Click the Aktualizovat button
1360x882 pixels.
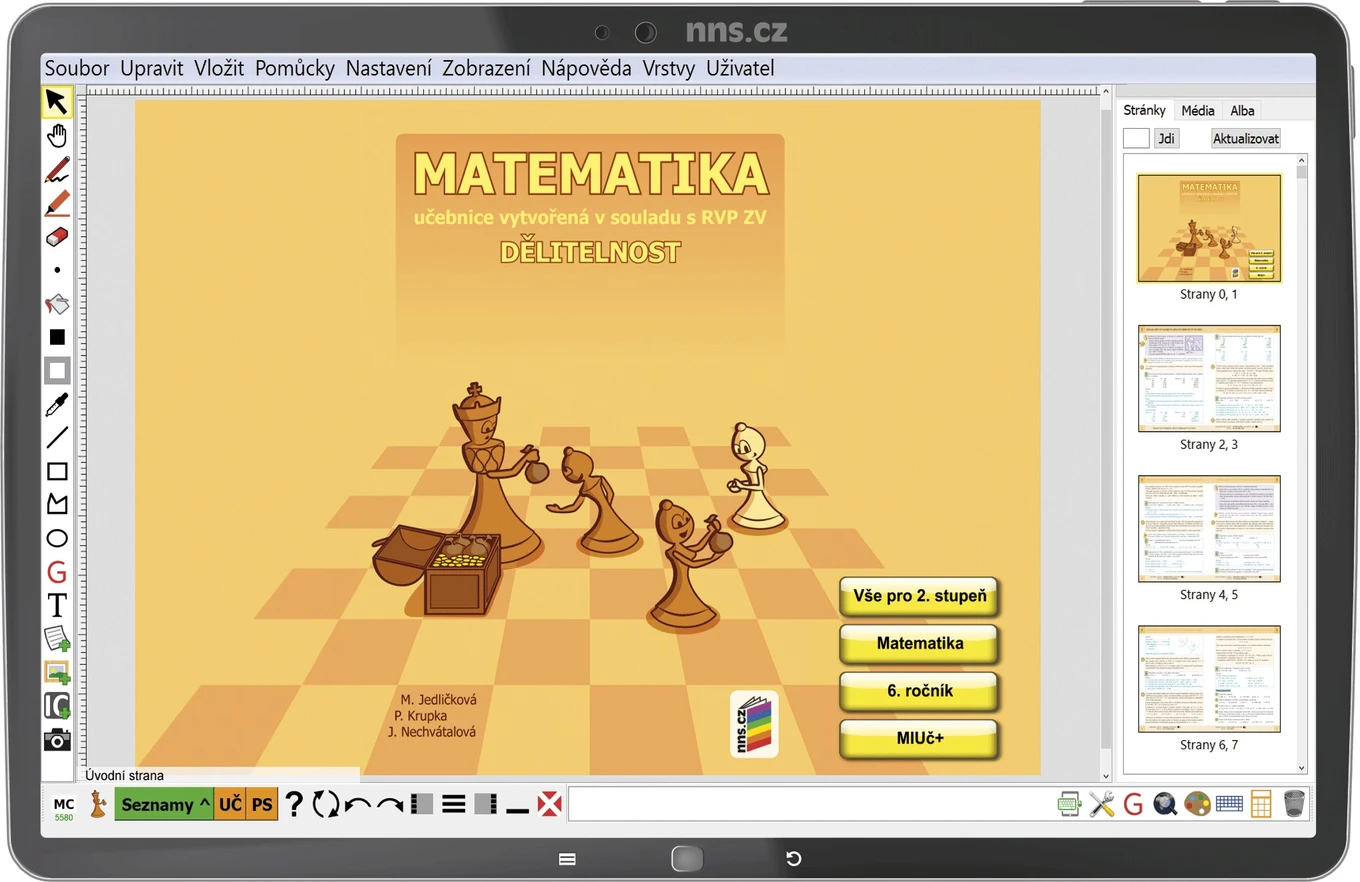[1246, 139]
